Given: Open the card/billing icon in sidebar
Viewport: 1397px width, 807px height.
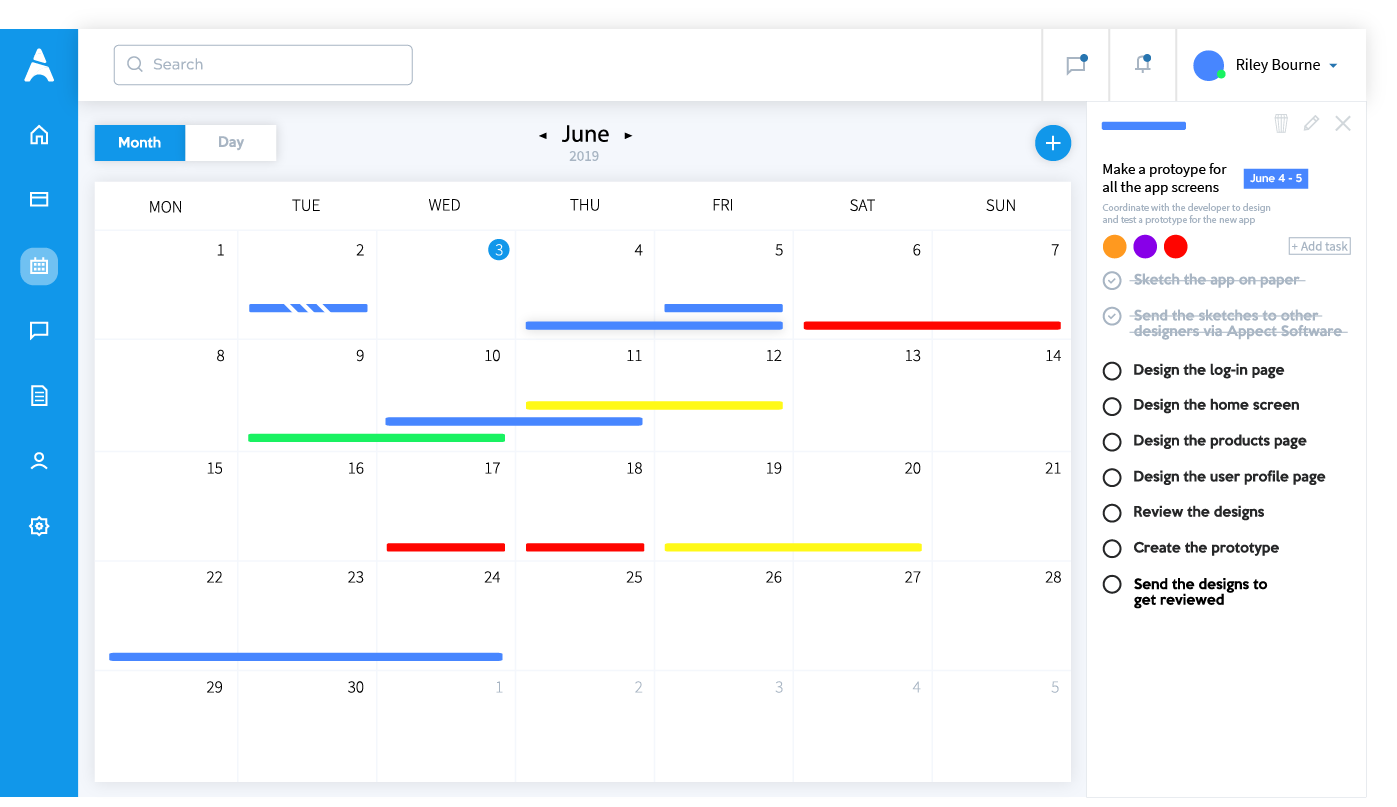Looking at the screenshot, I should click(39, 199).
